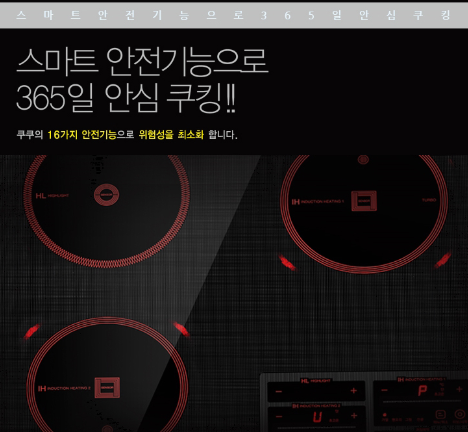The height and width of the screenshot is (432, 468).
Task: Click the HL HIGHLIGHT label on burner
Action: [52, 196]
